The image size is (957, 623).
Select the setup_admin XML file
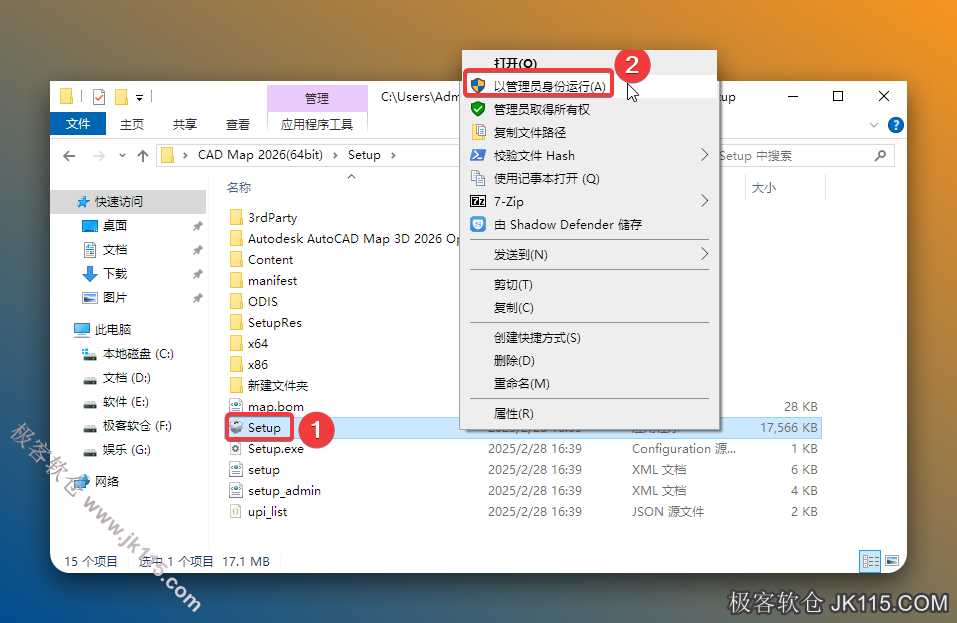[x=284, y=491]
